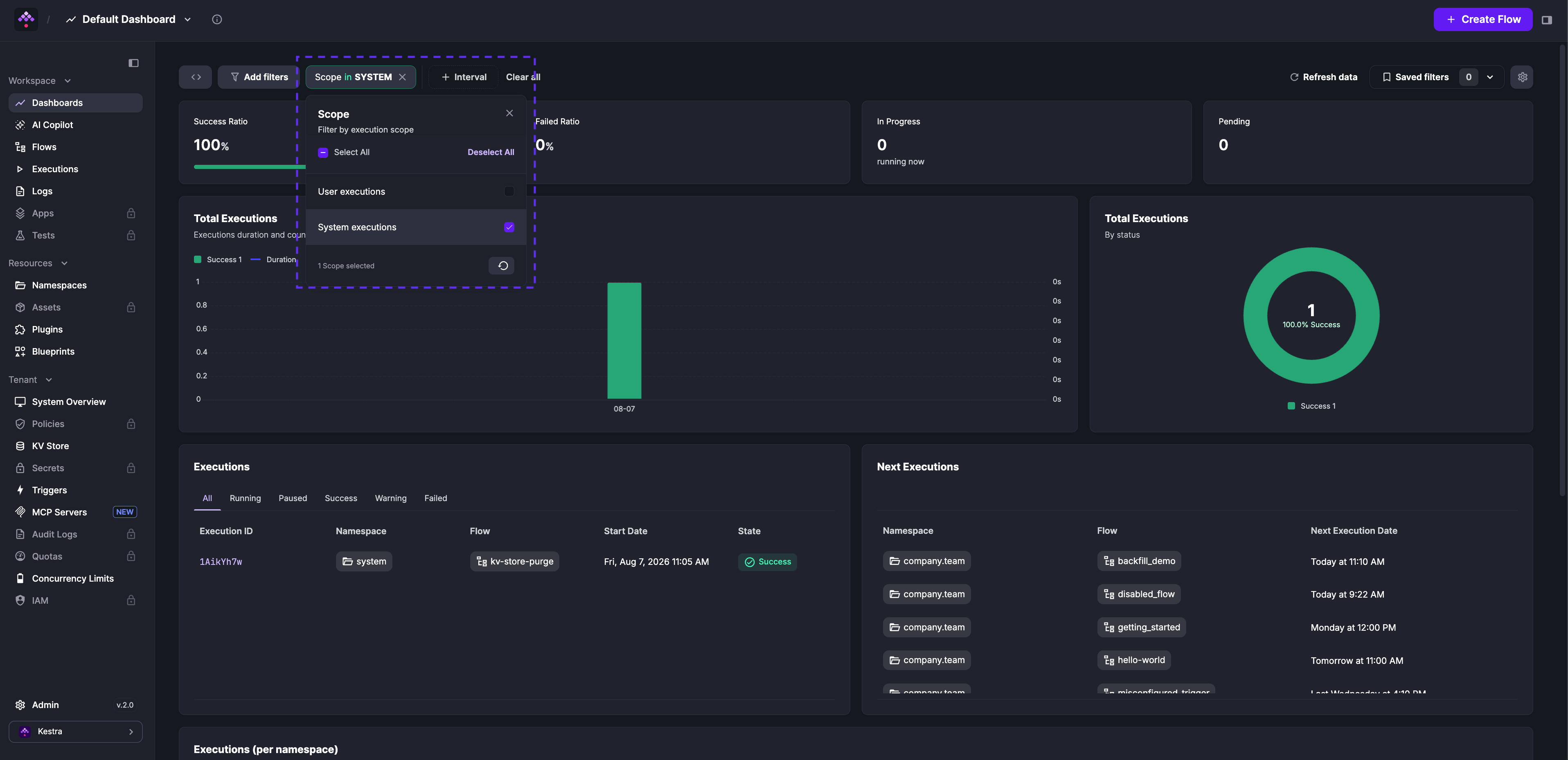Open System Overview

(75, 402)
